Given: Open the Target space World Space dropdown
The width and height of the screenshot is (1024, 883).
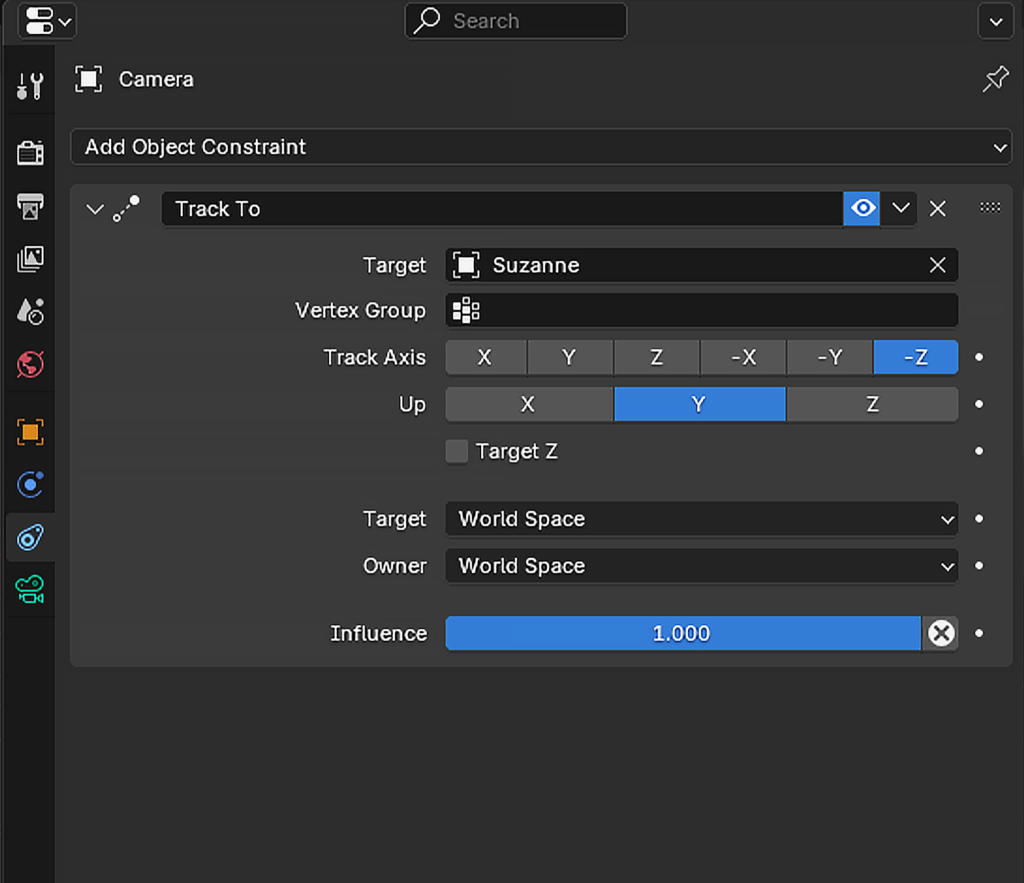Looking at the screenshot, I should [702, 519].
